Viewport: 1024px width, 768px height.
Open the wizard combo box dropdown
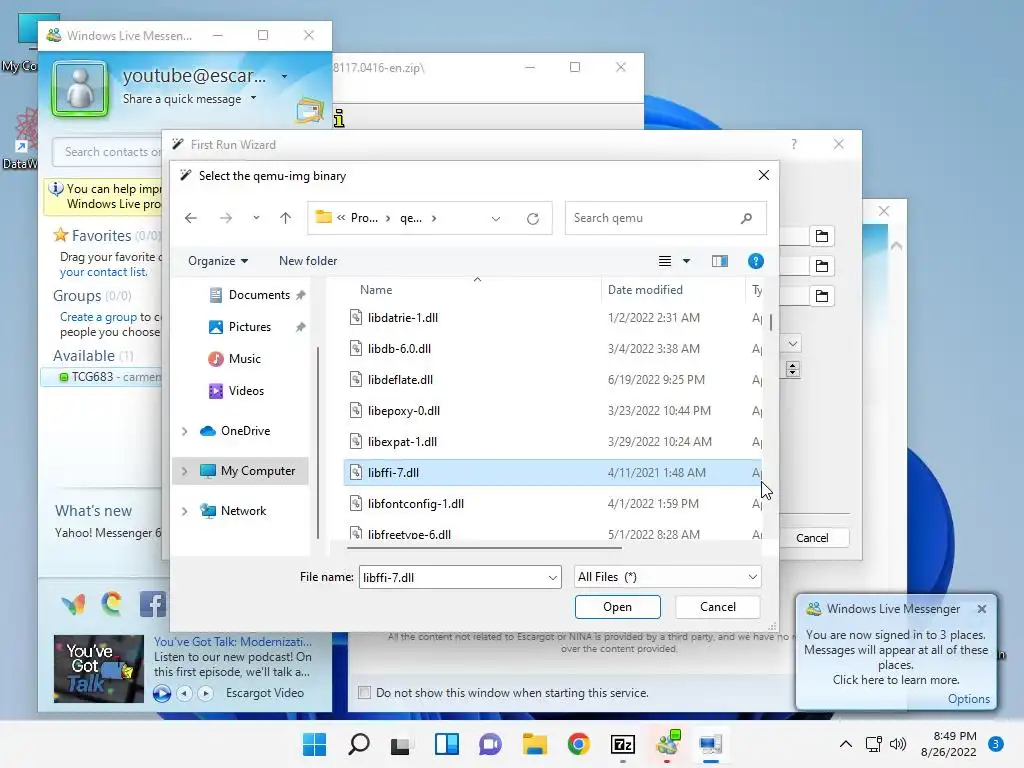(x=792, y=344)
